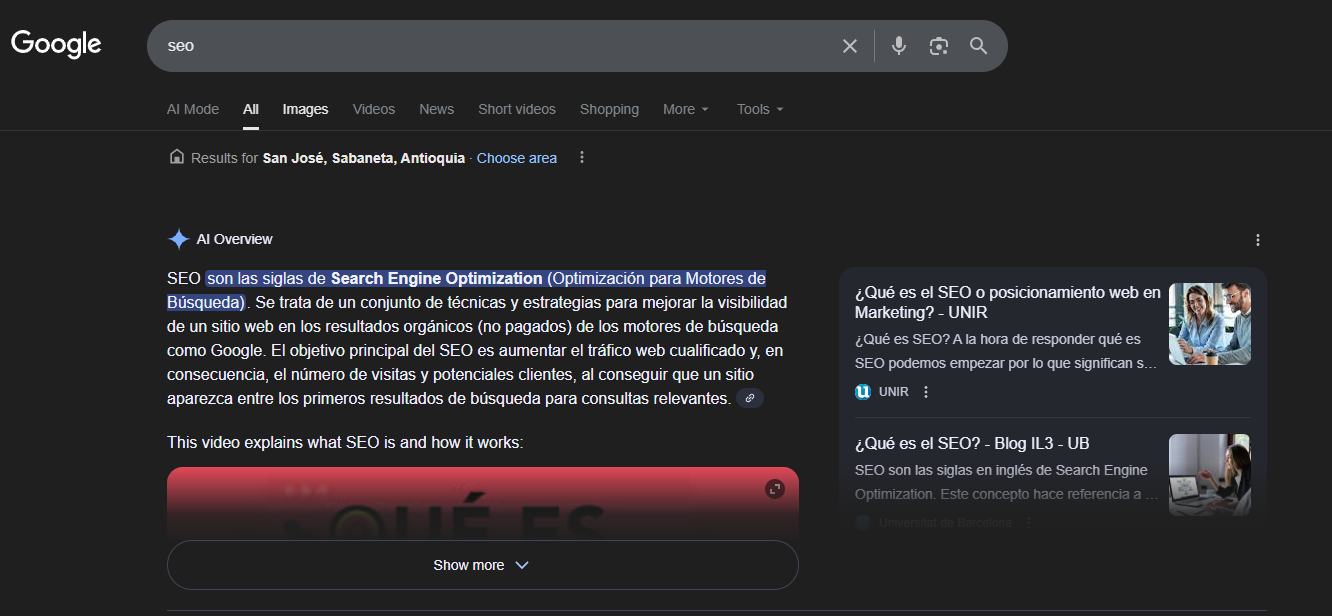Viewport: 1332px width, 616px height.
Task: Open location options three-dot menu
Action: 582,158
